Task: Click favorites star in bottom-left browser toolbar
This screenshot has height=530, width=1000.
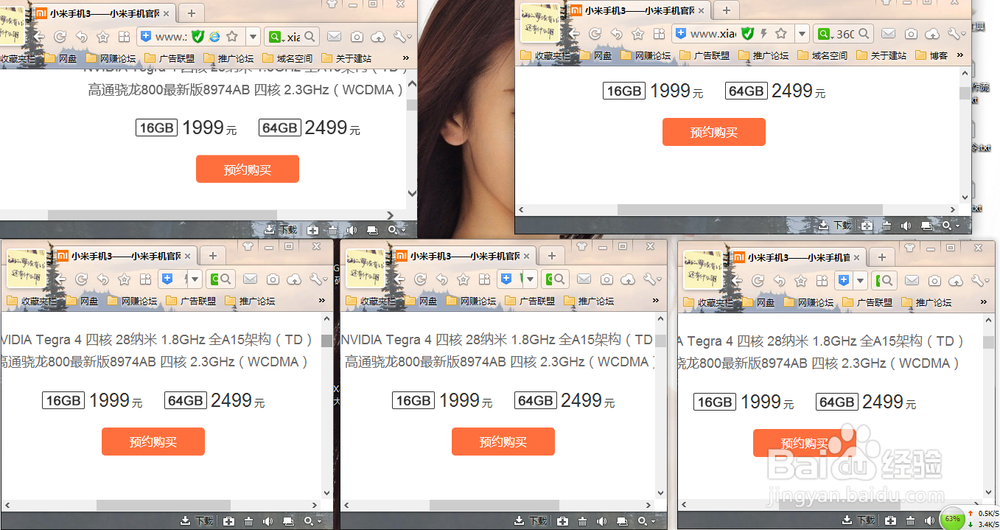Action: (124, 279)
